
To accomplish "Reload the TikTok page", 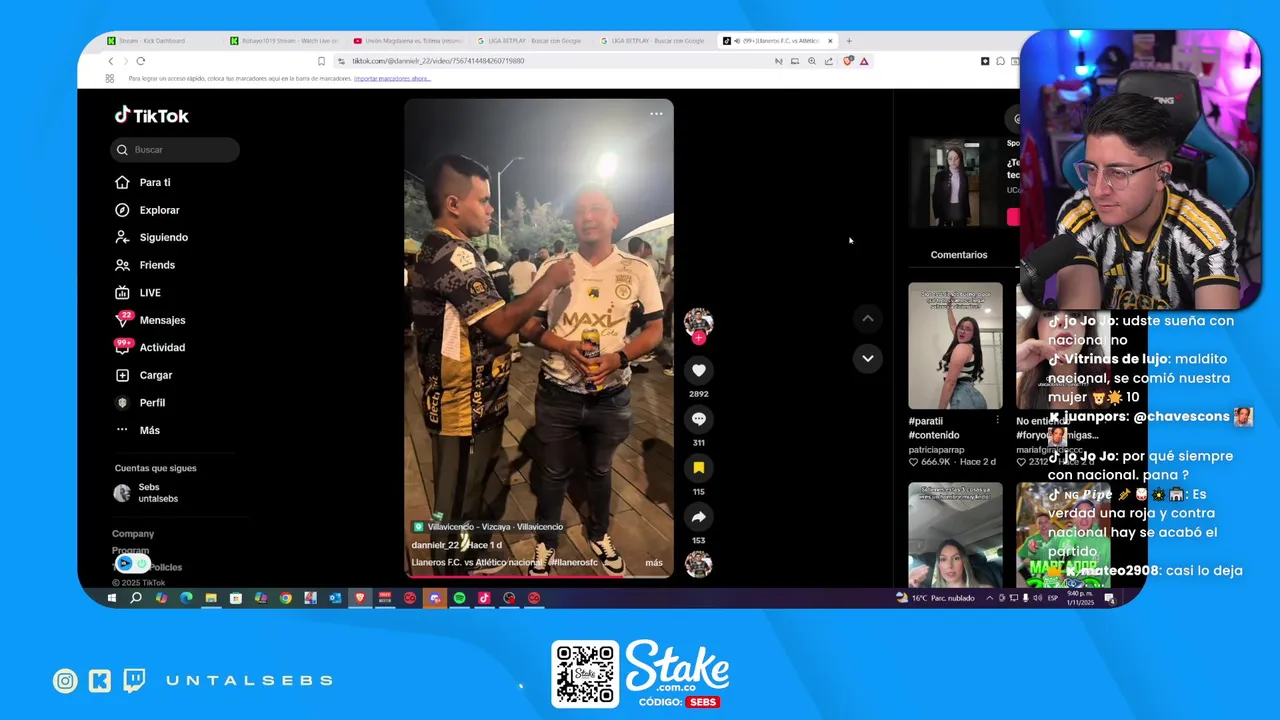I will click(140, 61).
